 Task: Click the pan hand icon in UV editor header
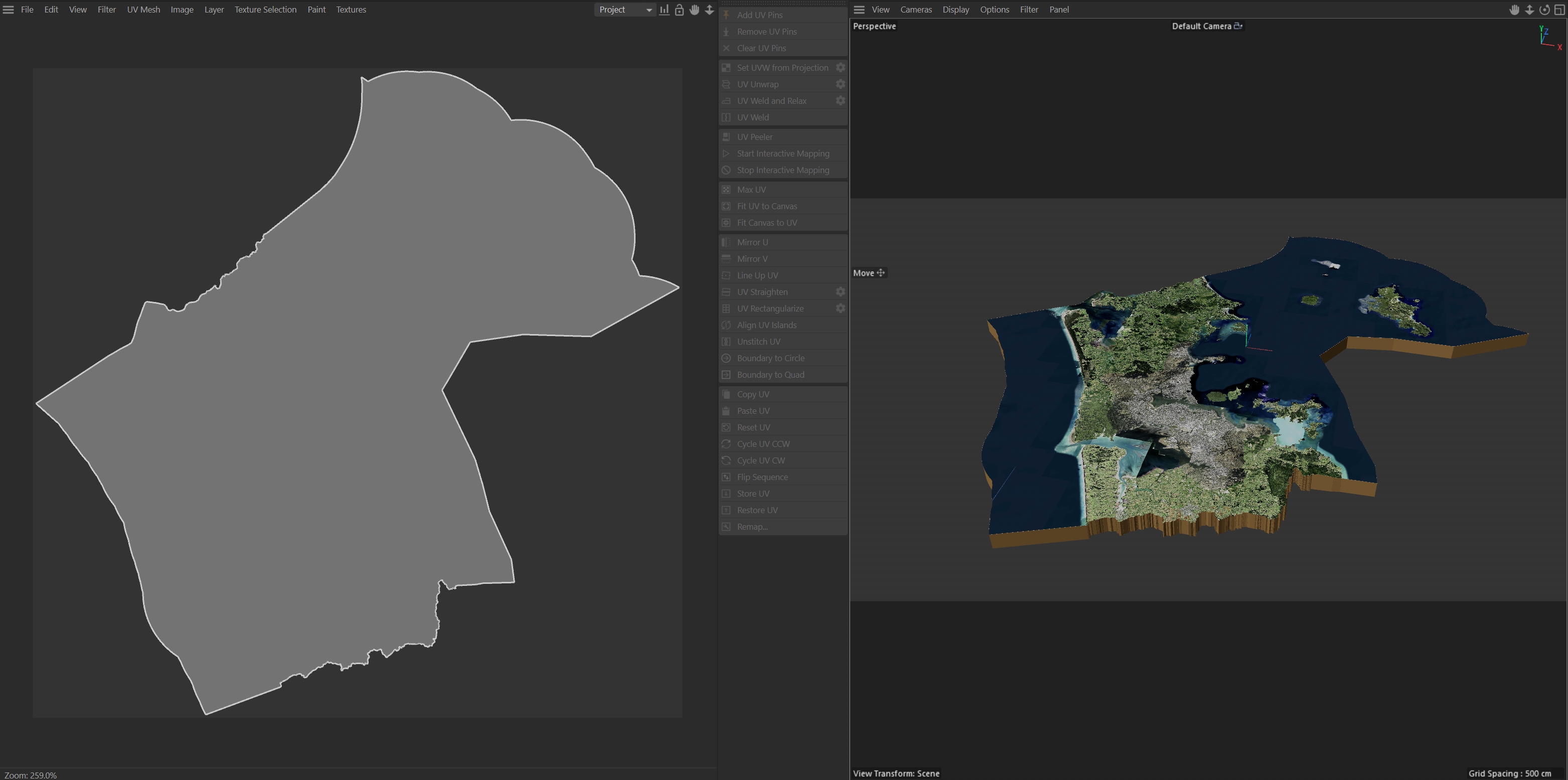pyautogui.click(x=694, y=10)
